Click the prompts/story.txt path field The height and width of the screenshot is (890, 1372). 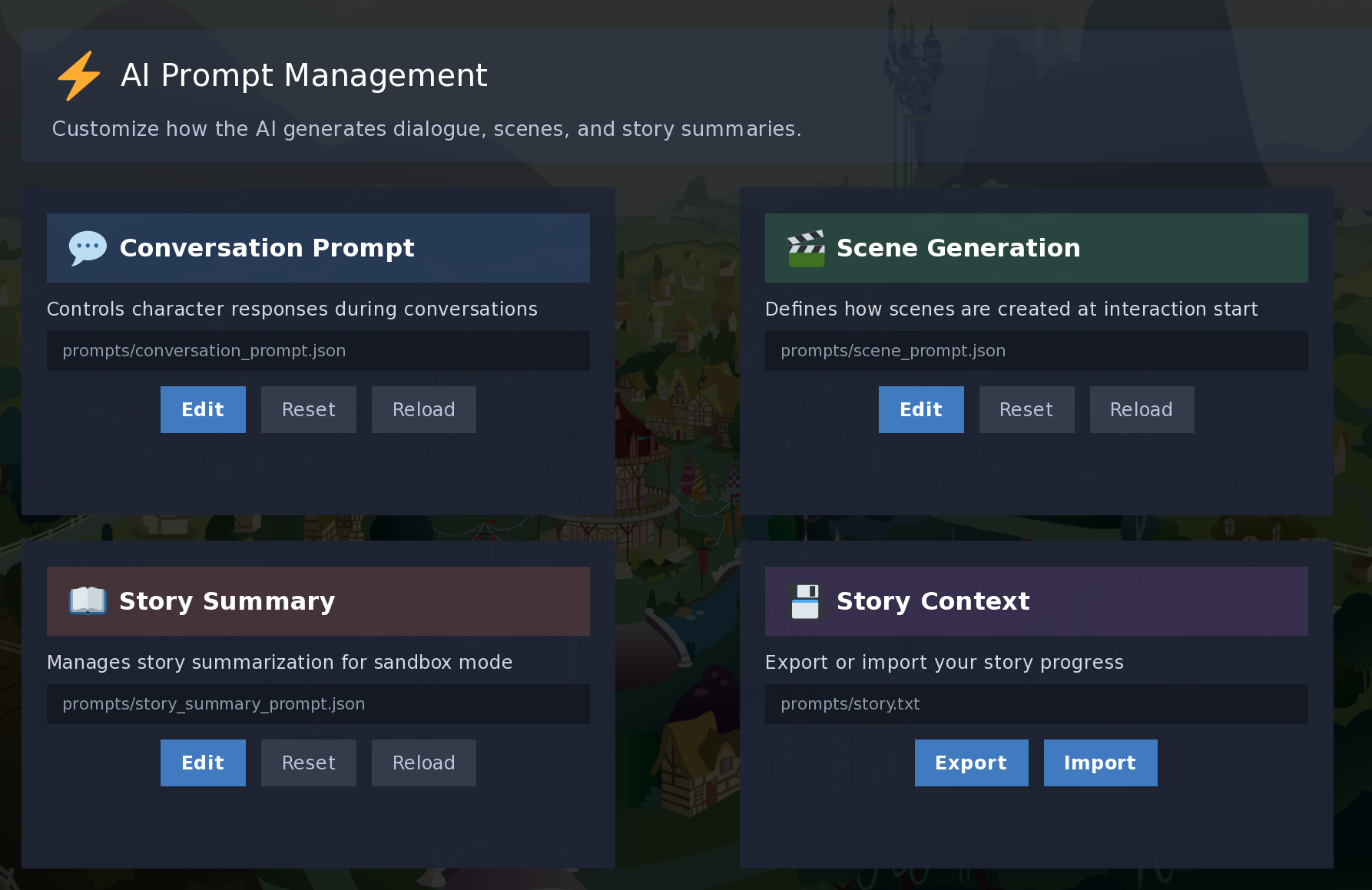1036,704
